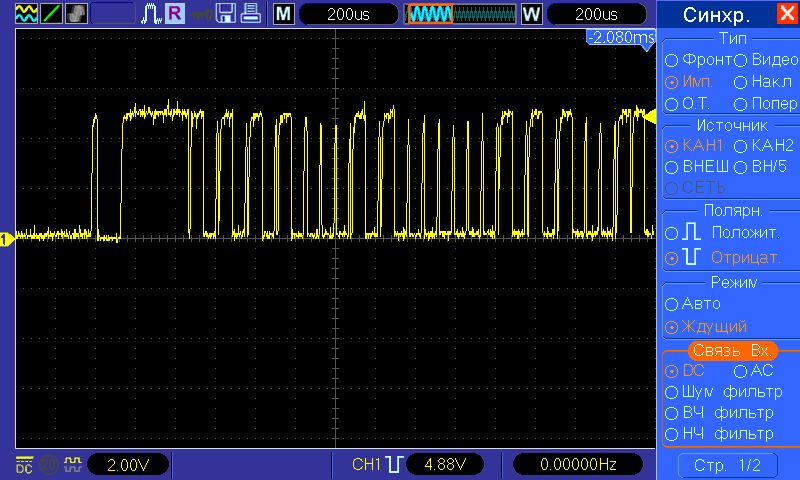Image resolution: width=800 pixels, height=480 pixels.
Task: Click the trigger pulse polarity icon next to CH1
Action: point(394,464)
